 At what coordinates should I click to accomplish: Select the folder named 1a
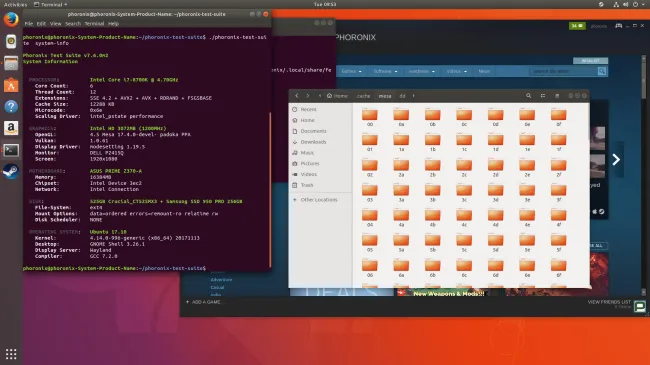(x=401, y=142)
